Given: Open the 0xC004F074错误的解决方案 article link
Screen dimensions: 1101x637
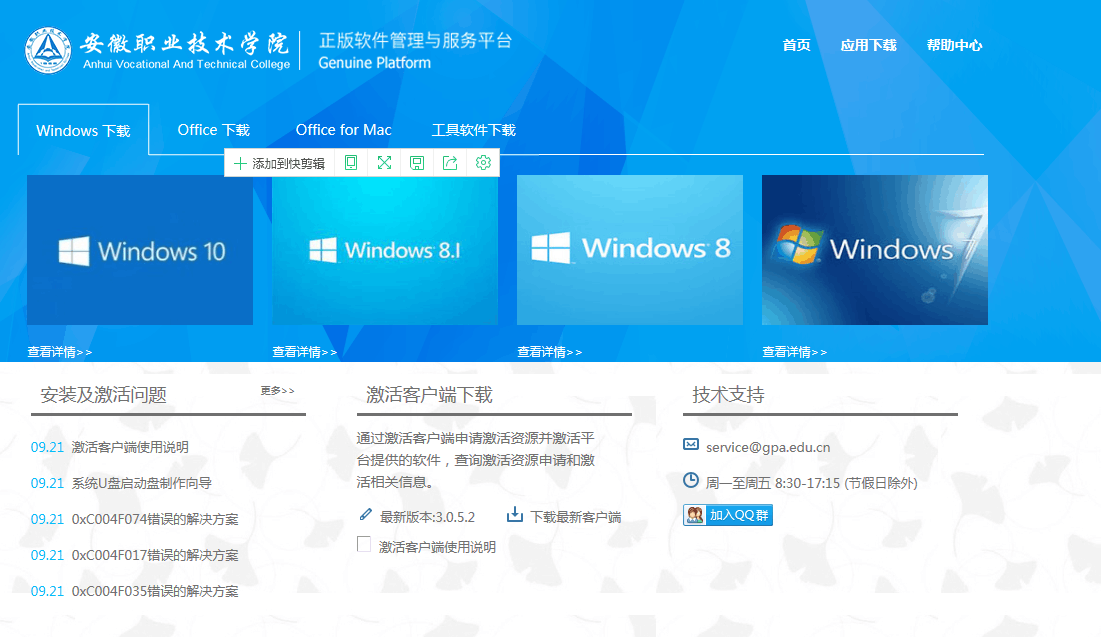Looking at the screenshot, I should click(x=155, y=519).
